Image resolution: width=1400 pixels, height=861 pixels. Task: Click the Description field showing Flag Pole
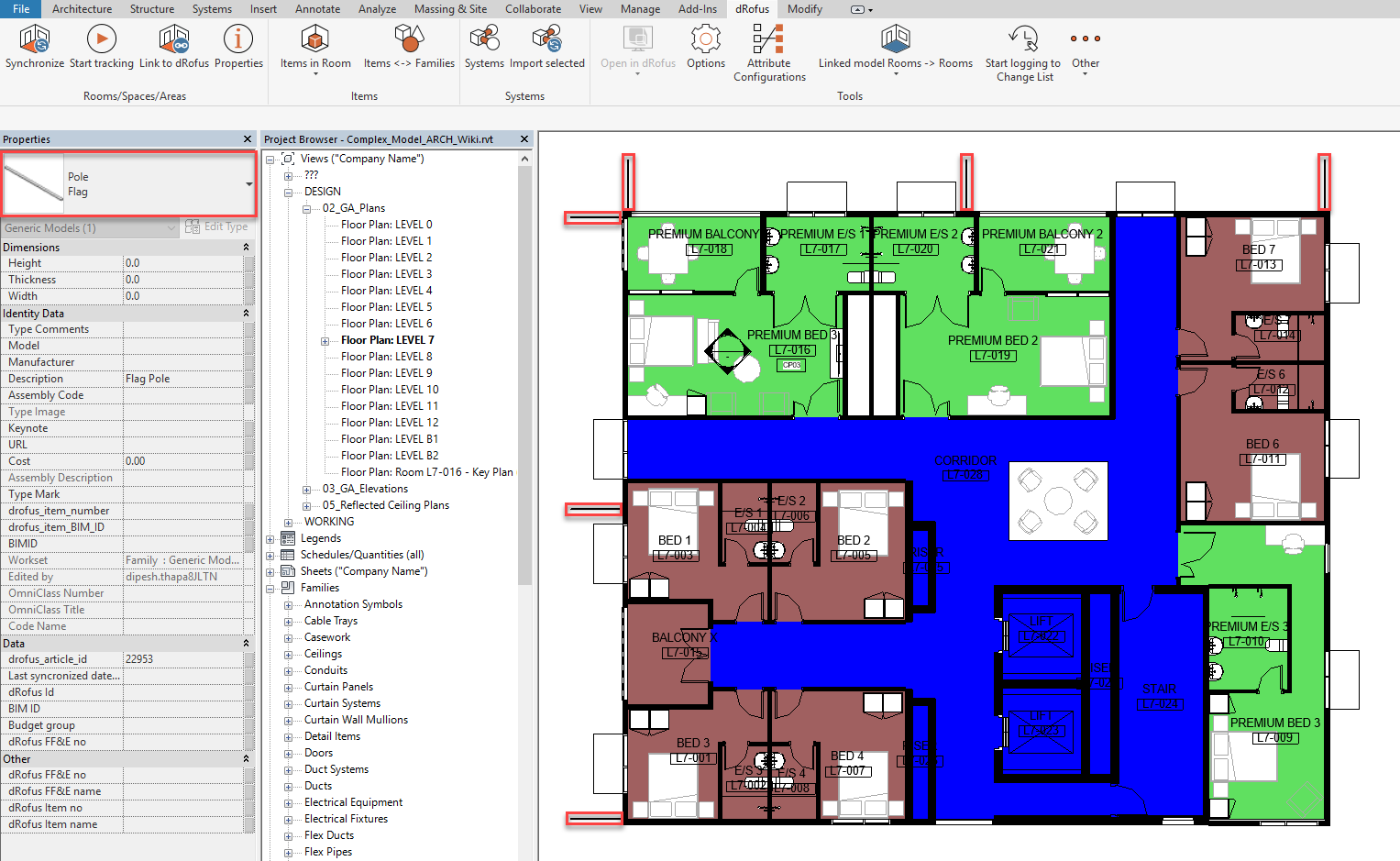183,379
